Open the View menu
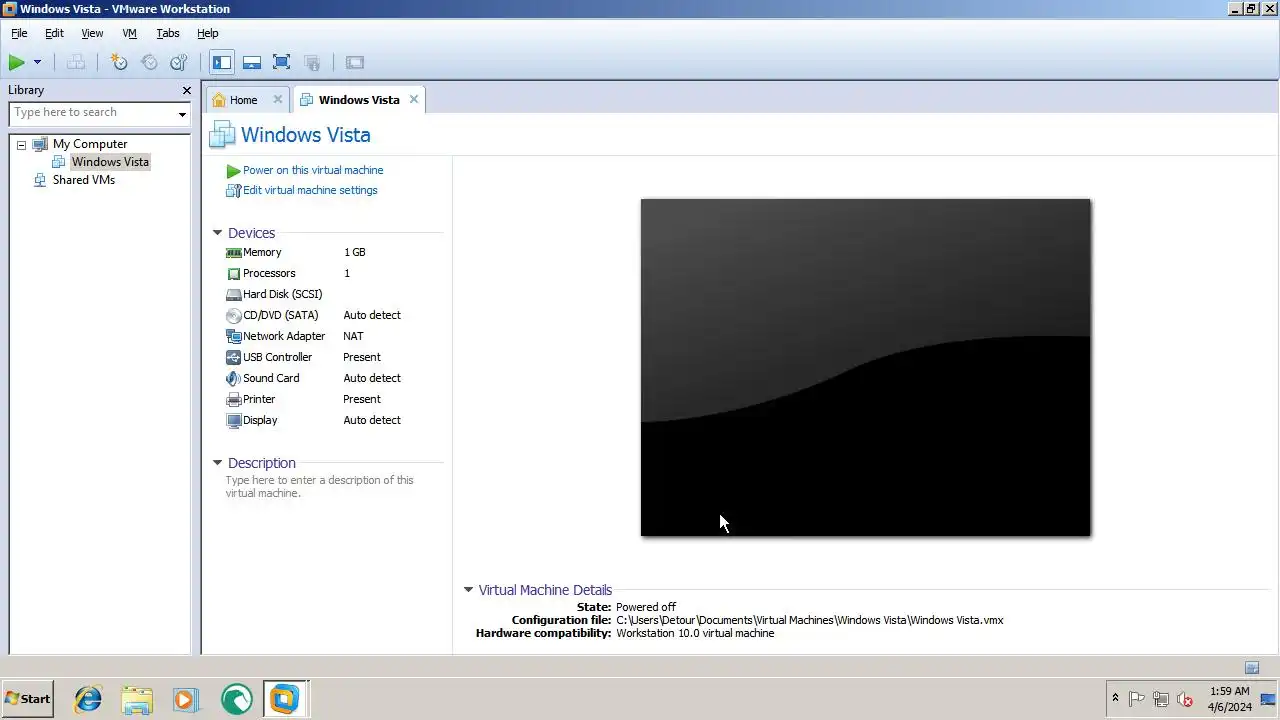The height and width of the screenshot is (720, 1280). point(92,33)
